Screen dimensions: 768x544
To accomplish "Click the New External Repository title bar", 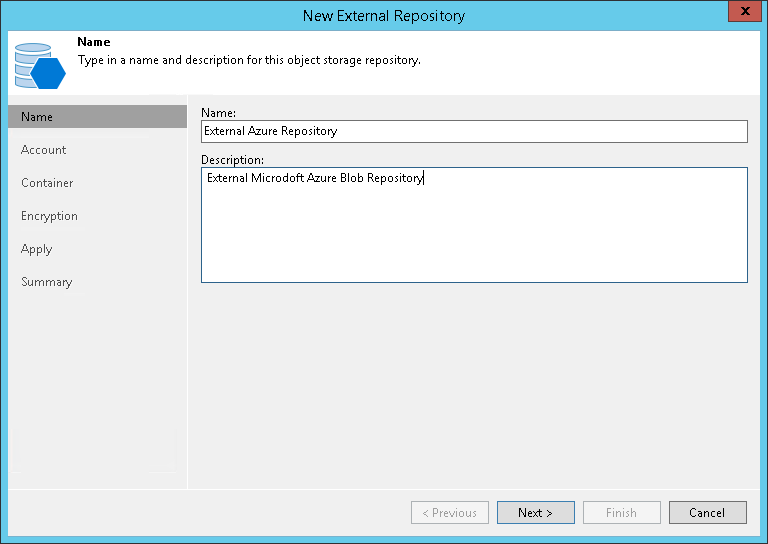I will [x=384, y=15].
